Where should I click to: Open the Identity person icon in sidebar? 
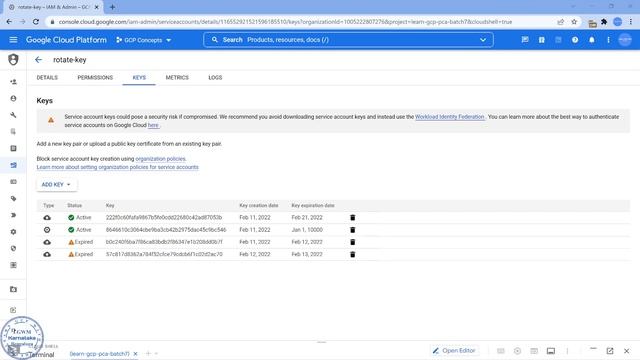click(13, 98)
